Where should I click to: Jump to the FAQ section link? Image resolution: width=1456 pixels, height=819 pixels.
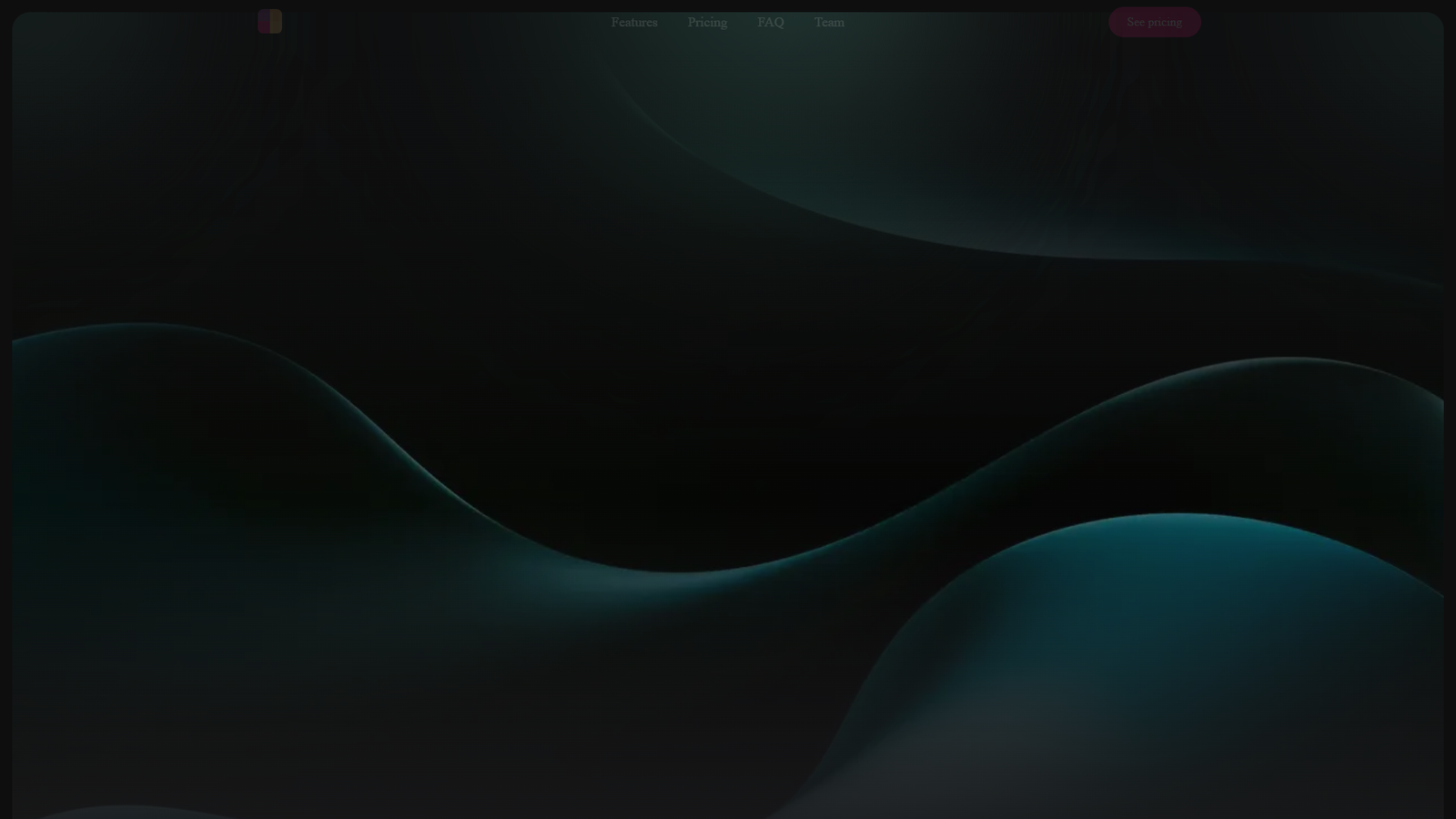[x=771, y=22]
